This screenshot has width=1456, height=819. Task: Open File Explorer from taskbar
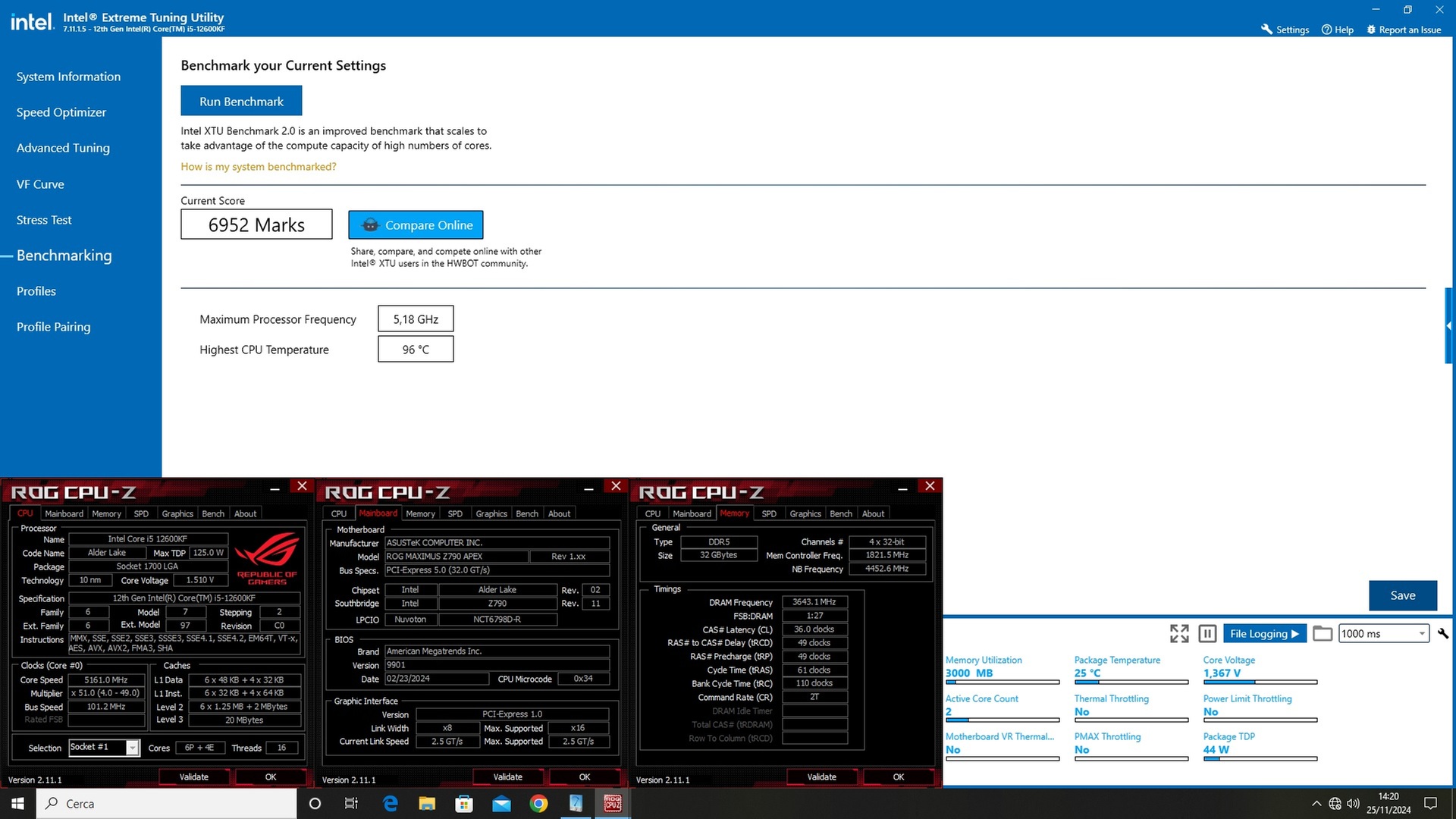click(427, 803)
